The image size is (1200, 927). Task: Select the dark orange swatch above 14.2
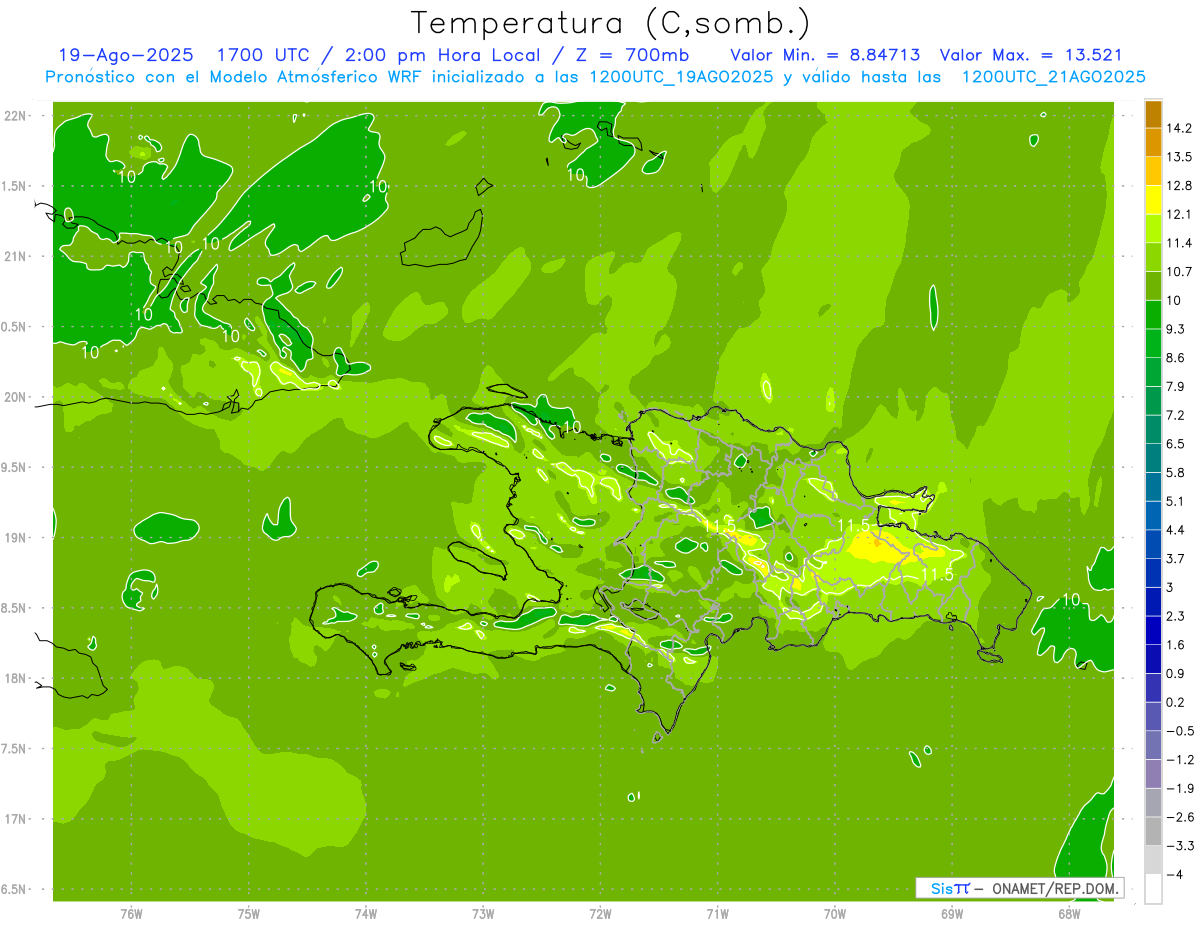1153,114
